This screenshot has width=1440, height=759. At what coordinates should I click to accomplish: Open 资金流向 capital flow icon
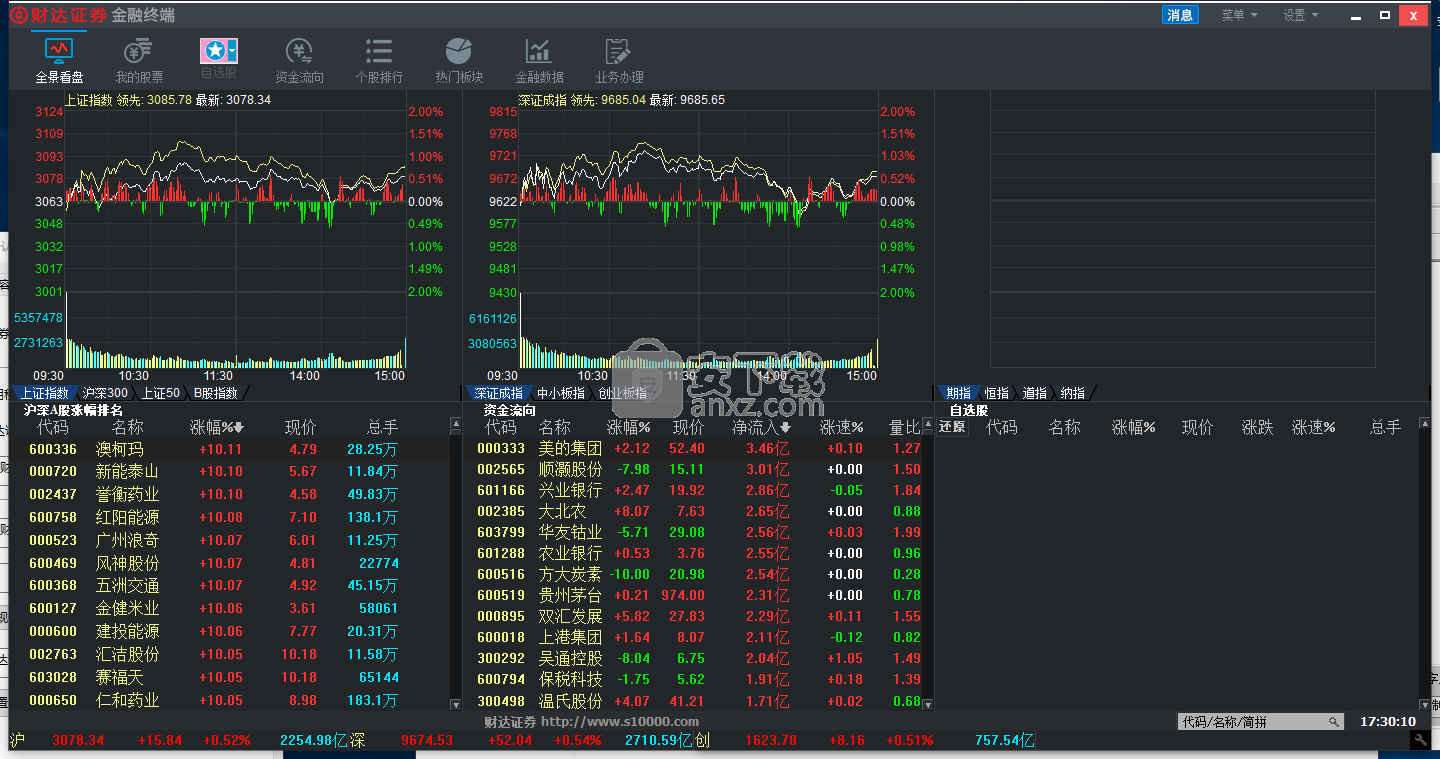(299, 50)
